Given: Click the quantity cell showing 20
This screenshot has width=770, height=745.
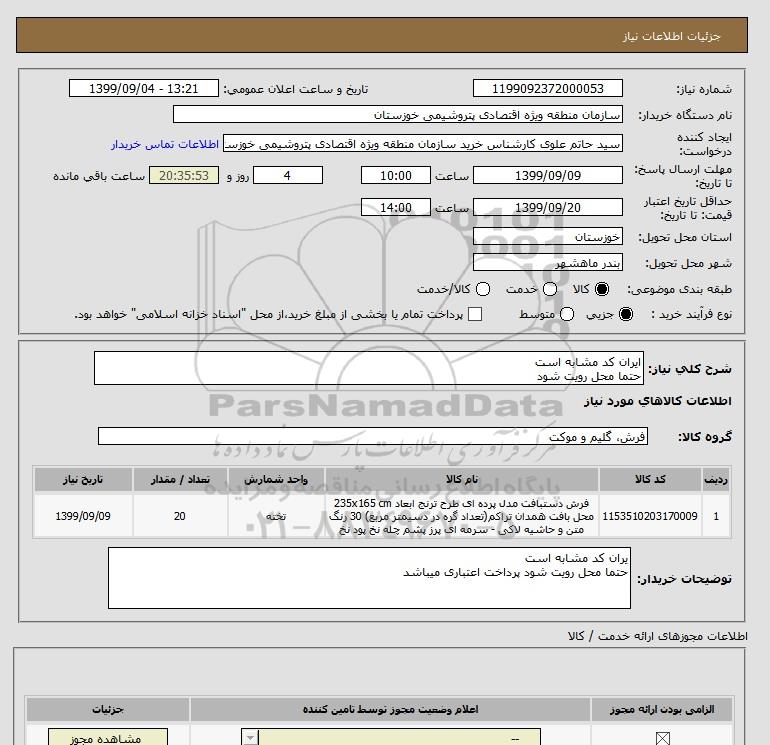Looking at the screenshot, I should (180, 516).
